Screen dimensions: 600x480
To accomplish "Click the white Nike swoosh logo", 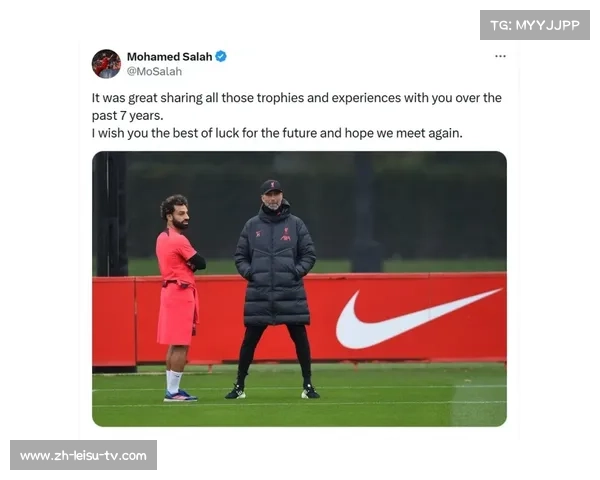I will [418, 318].
